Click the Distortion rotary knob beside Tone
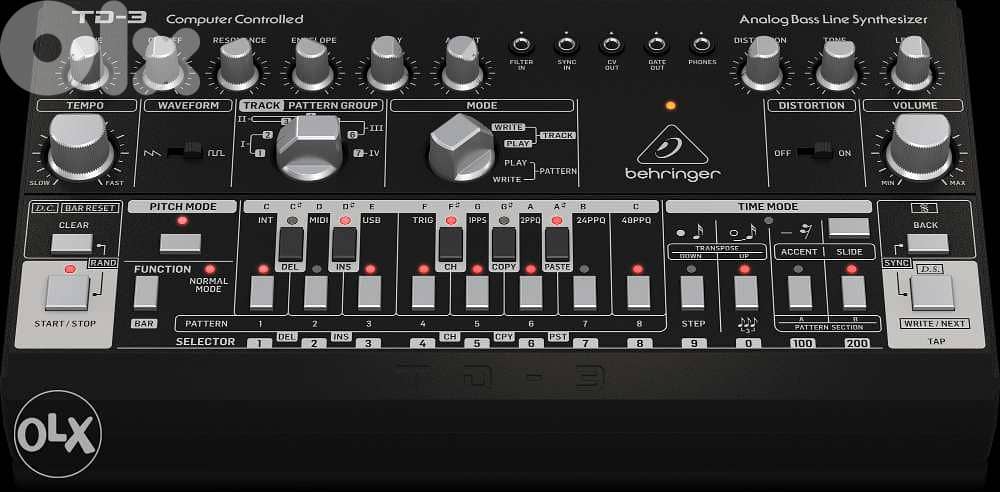Screen dimensions: 1000x492 point(761,65)
